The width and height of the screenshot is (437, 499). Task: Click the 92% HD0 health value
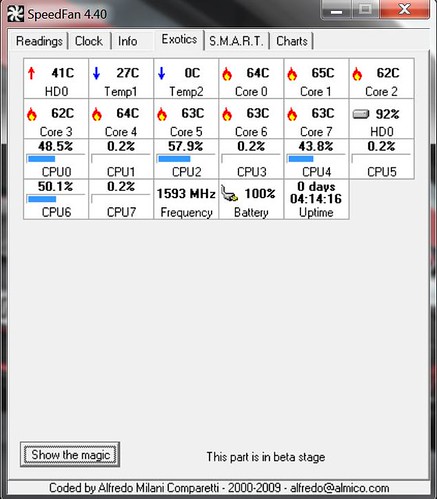pyautogui.click(x=388, y=114)
